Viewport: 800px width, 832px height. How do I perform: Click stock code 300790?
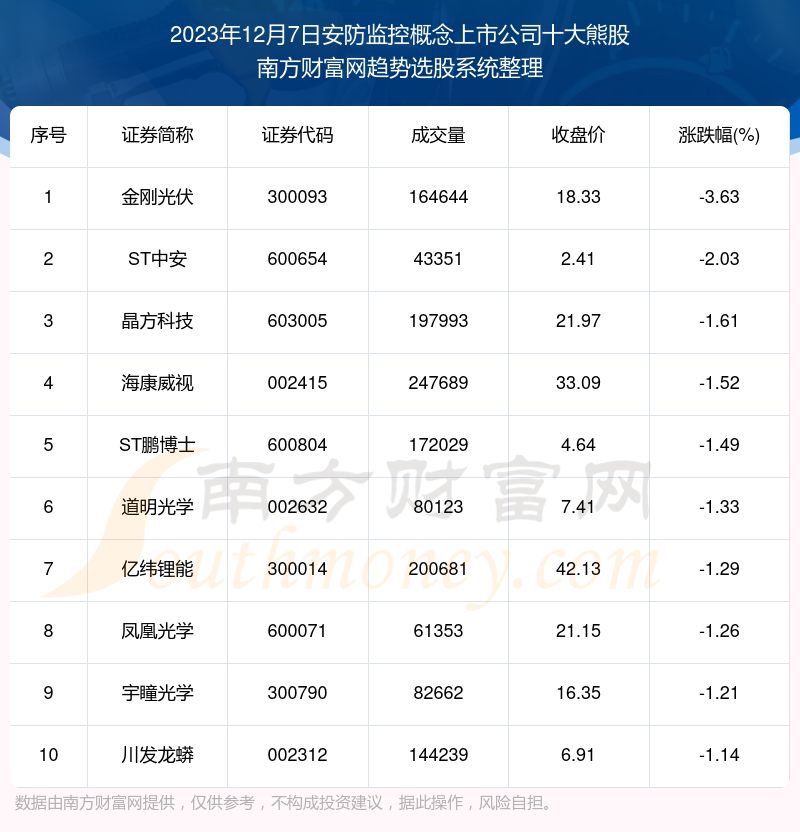(298, 694)
